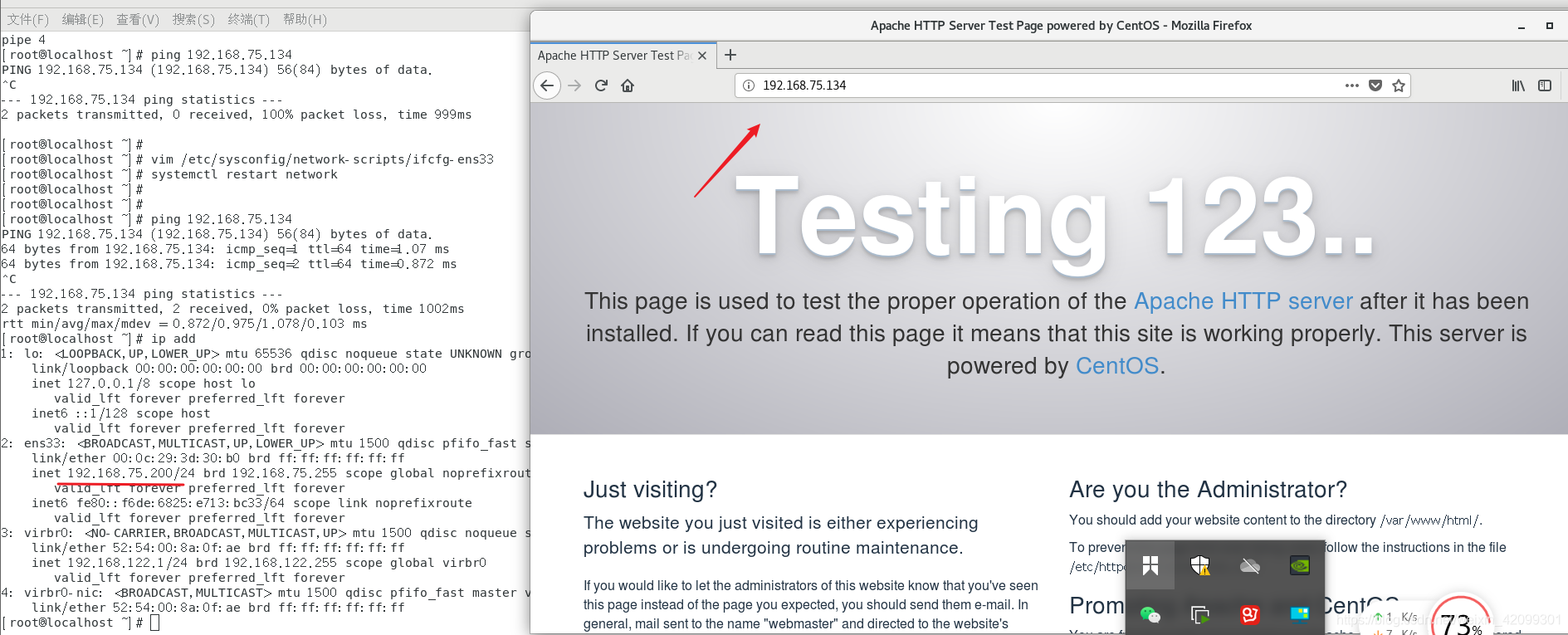1568x635 pixels.
Task: Click 'link/ether 00:0c:29:3d:30:b0' terminal line
Action: (218, 458)
